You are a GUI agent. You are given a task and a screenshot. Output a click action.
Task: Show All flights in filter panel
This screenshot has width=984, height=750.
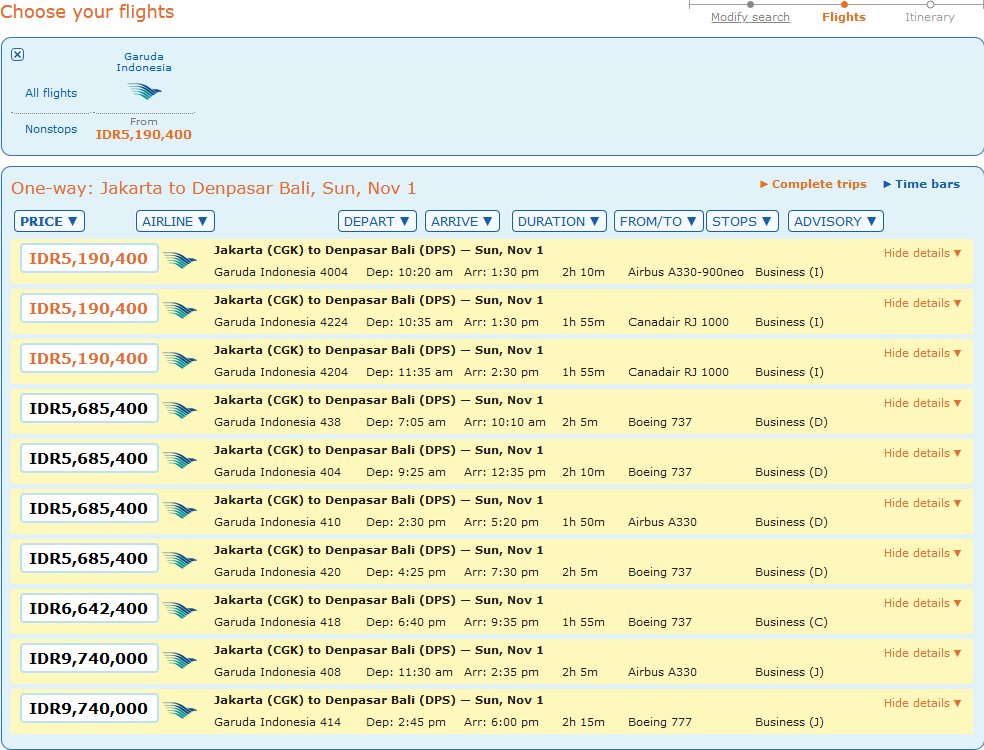click(x=51, y=93)
